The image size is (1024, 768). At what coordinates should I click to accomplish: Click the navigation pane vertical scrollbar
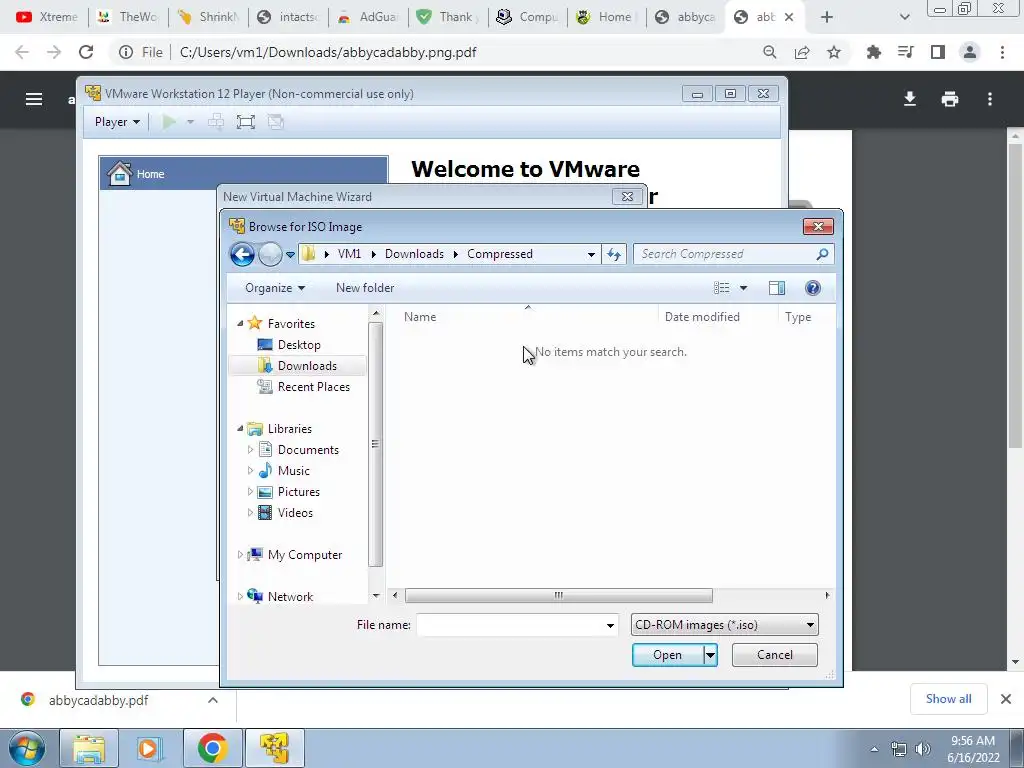[x=375, y=445]
